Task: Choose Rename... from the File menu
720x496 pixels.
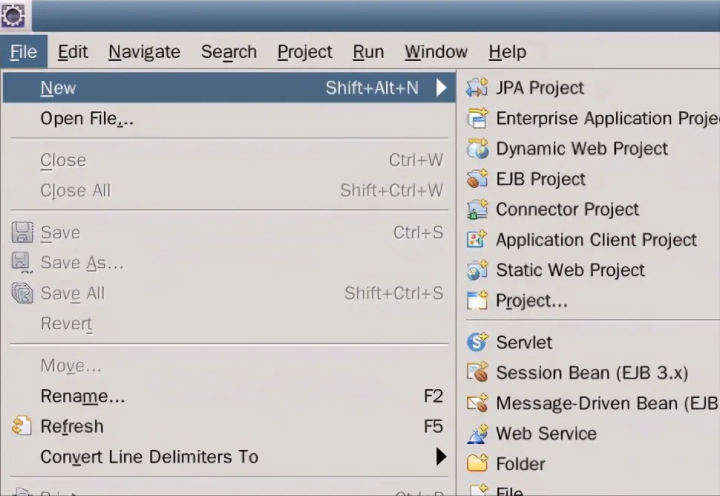Action: point(83,396)
